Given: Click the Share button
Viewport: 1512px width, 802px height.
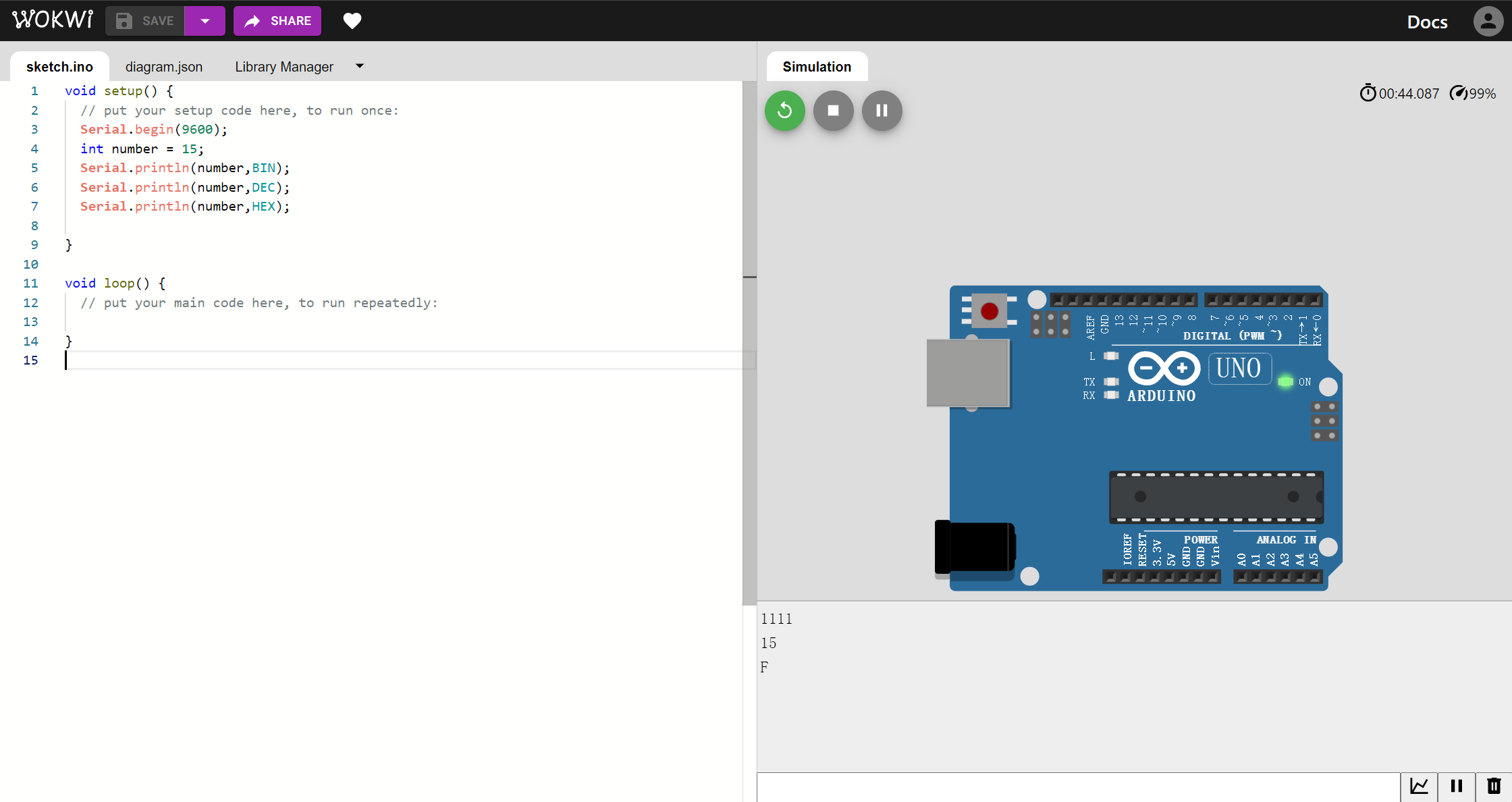Looking at the screenshot, I should pyautogui.click(x=277, y=21).
